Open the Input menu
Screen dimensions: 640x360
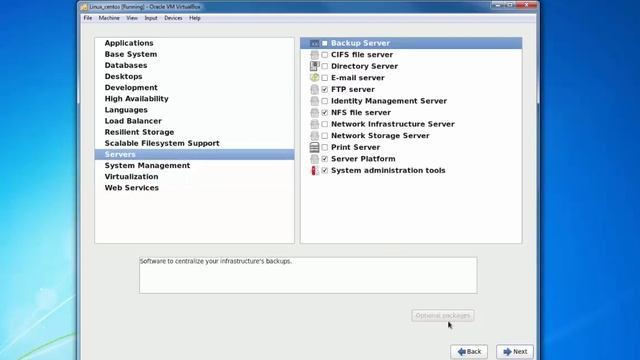[x=151, y=18]
